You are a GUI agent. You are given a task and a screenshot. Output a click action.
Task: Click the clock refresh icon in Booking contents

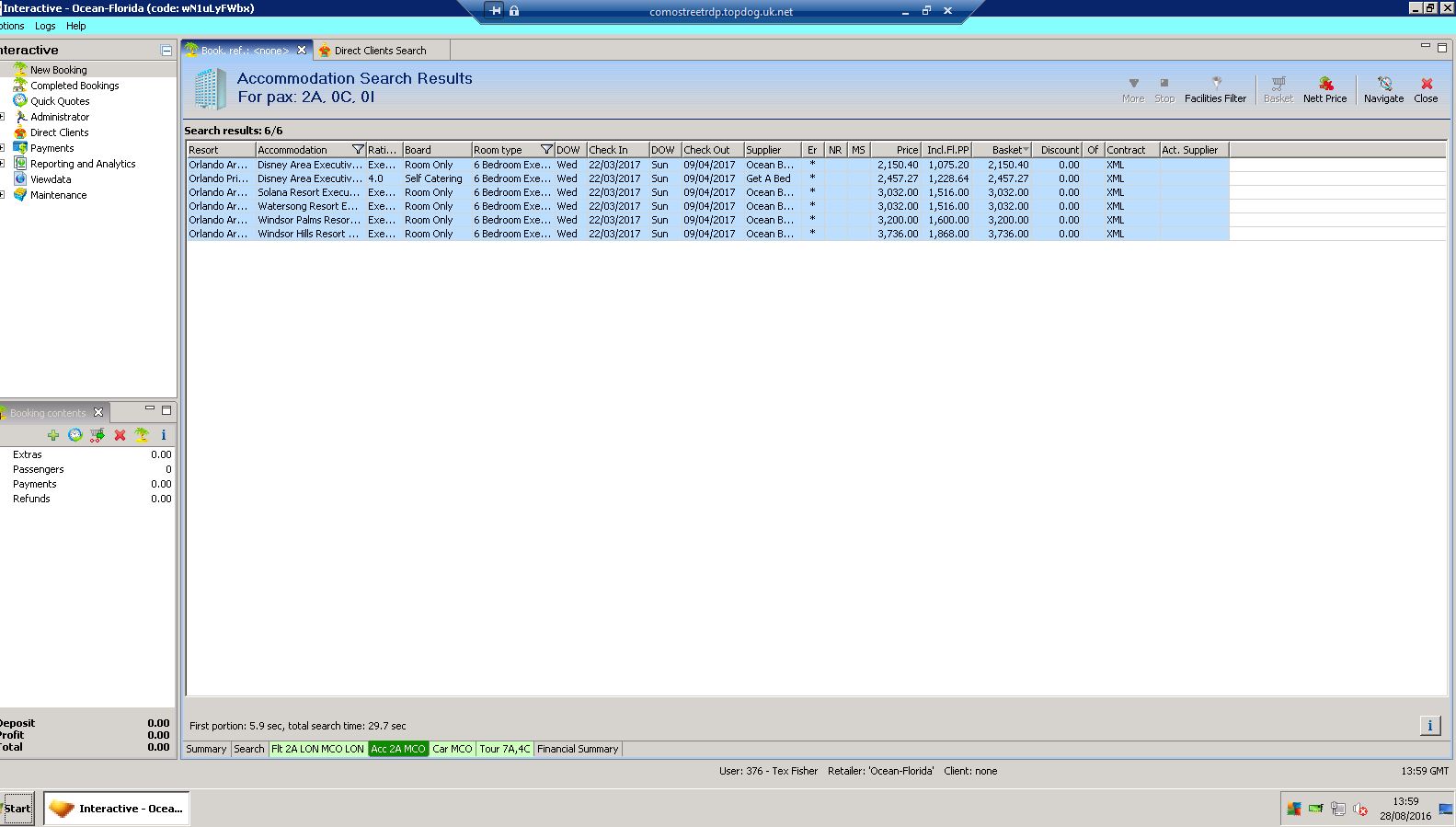tap(75, 435)
